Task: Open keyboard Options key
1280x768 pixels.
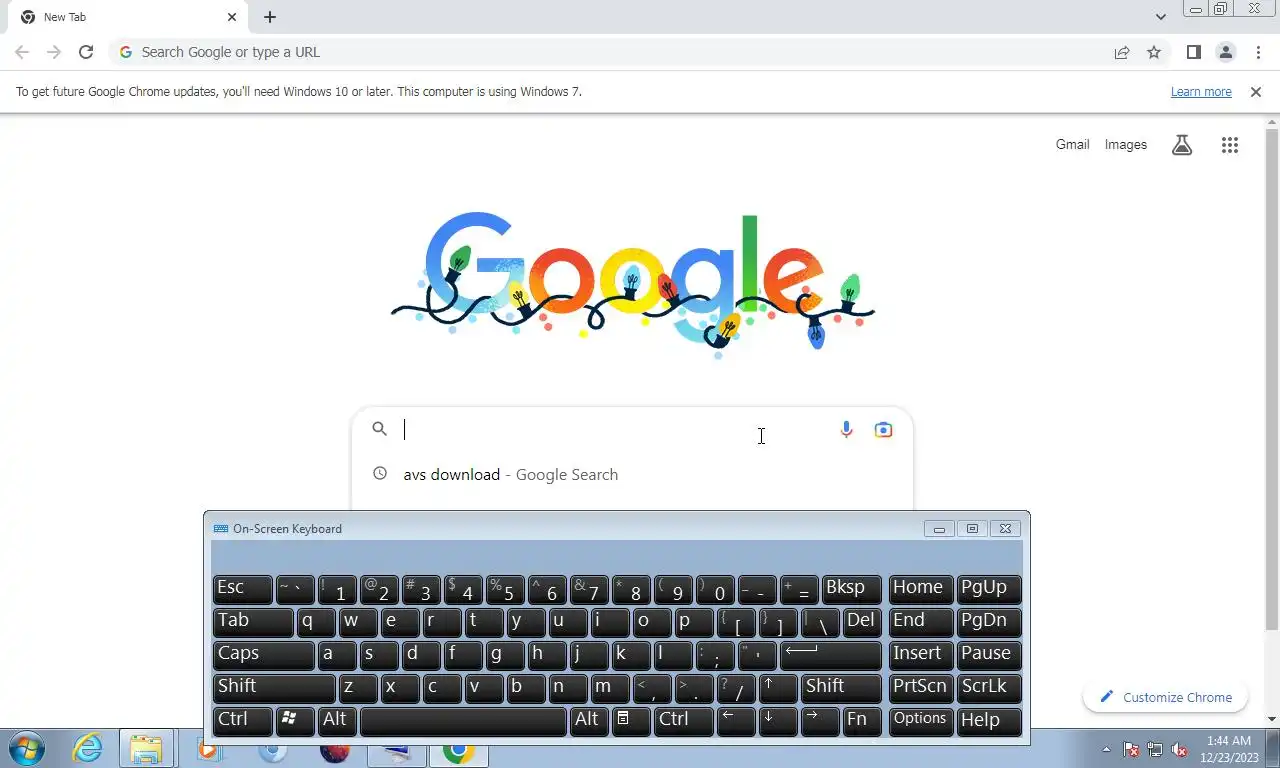Action: [x=920, y=721]
